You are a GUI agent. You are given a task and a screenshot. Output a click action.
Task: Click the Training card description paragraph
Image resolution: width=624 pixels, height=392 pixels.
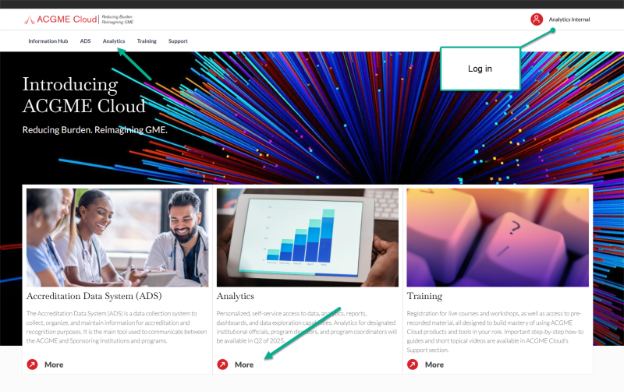(495, 332)
